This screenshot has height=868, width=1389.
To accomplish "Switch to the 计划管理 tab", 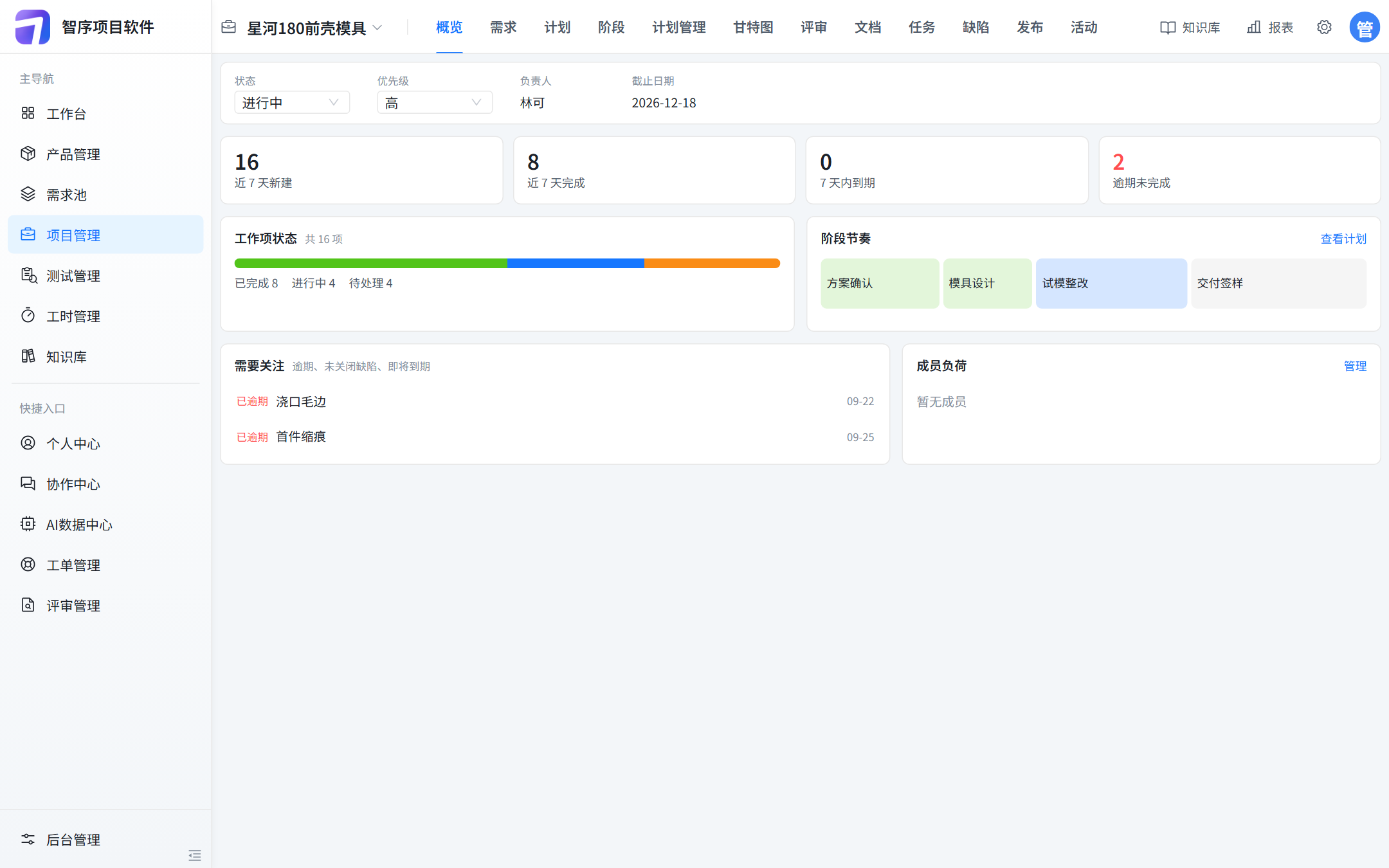I will 678,27.
